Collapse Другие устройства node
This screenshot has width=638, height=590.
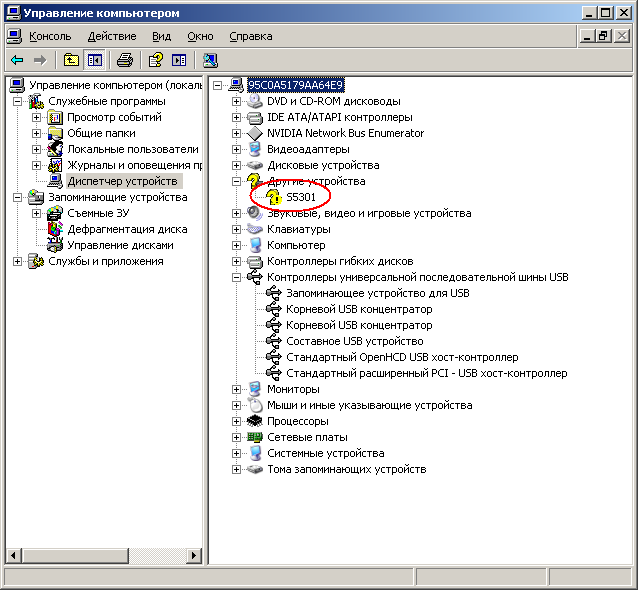[236, 181]
